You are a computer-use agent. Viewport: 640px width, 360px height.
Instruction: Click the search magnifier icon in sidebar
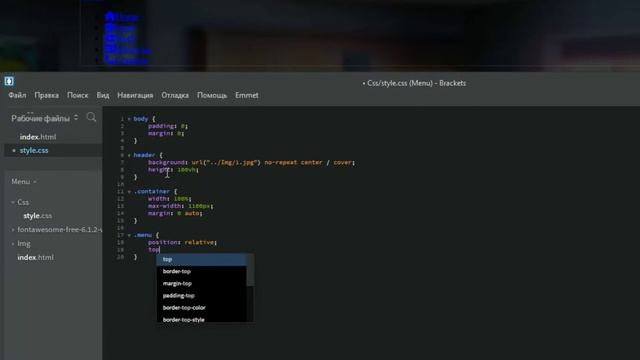pos(91,118)
